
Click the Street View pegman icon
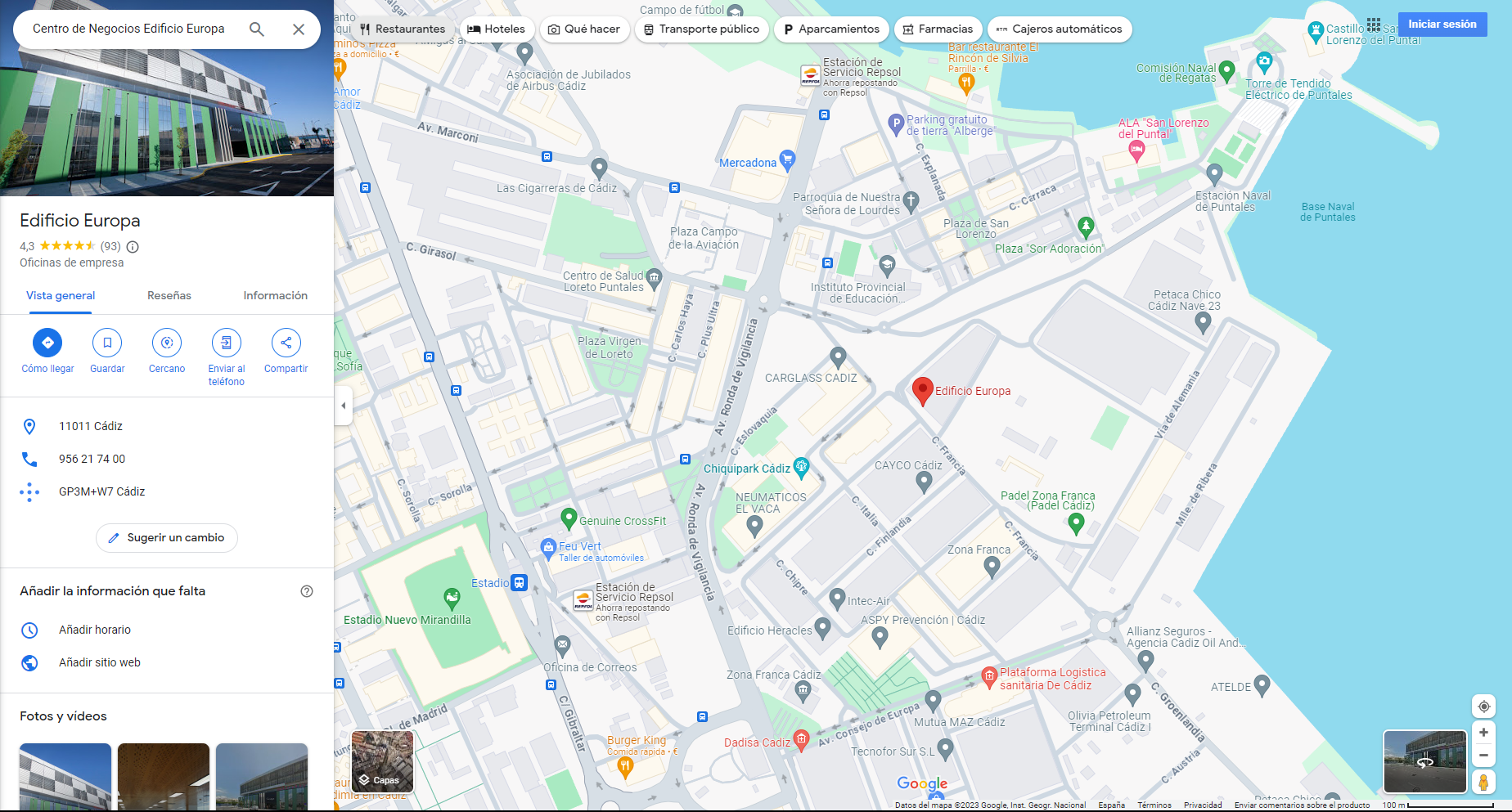click(x=1483, y=783)
